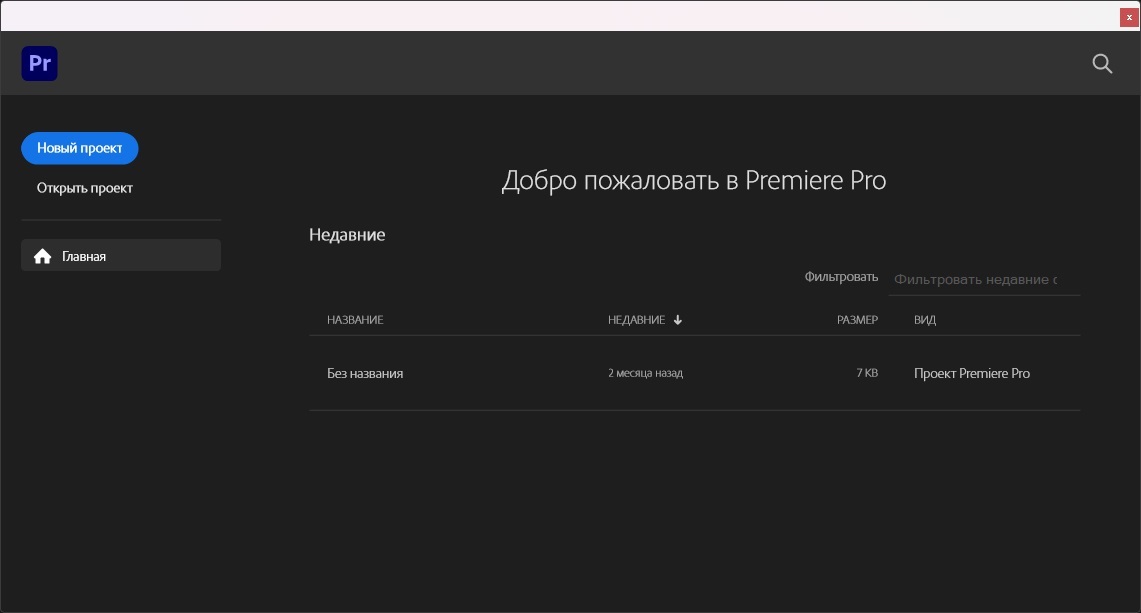1141x613 pixels.
Task: Sort the list by РАЗМЕР column
Action: (857, 320)
